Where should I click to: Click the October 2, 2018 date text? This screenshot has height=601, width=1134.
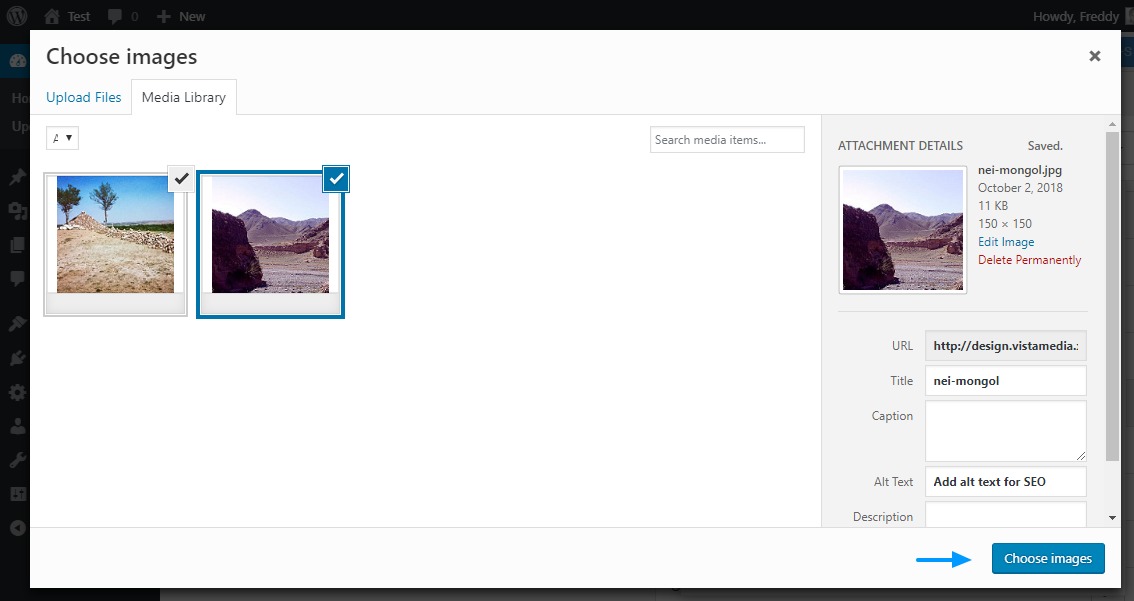tap(1020, 187)
